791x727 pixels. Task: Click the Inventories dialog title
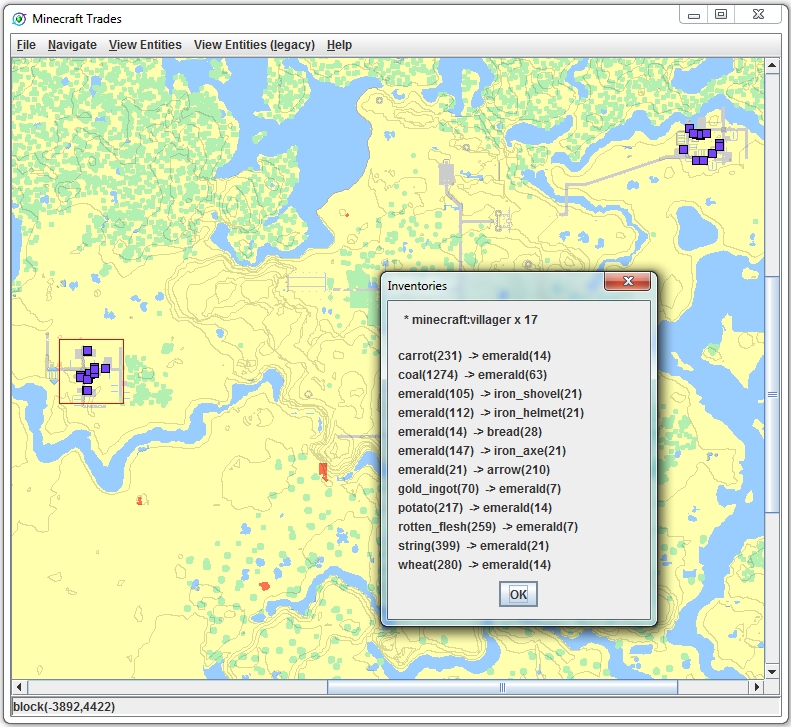417,286
